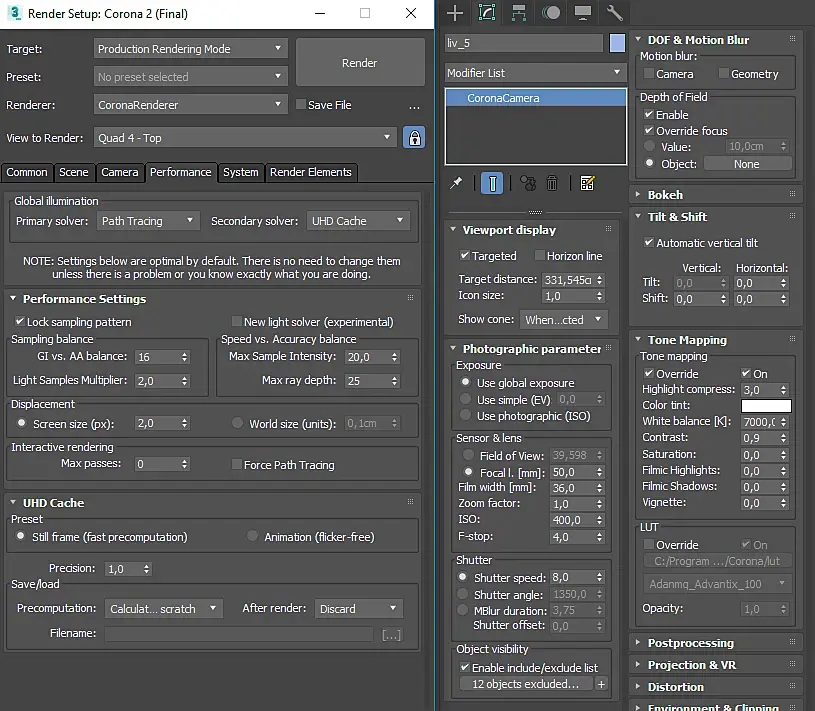This screenshot has width=815, height=711.
Task: Click the 12 objects excluded button
Action: coord(526,684)
